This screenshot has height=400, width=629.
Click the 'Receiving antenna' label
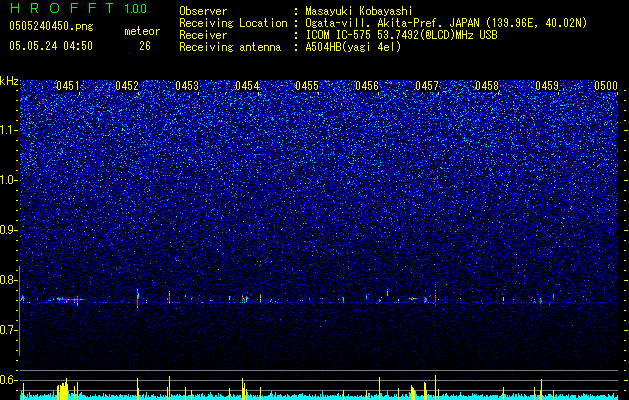[x=230, y=47]
